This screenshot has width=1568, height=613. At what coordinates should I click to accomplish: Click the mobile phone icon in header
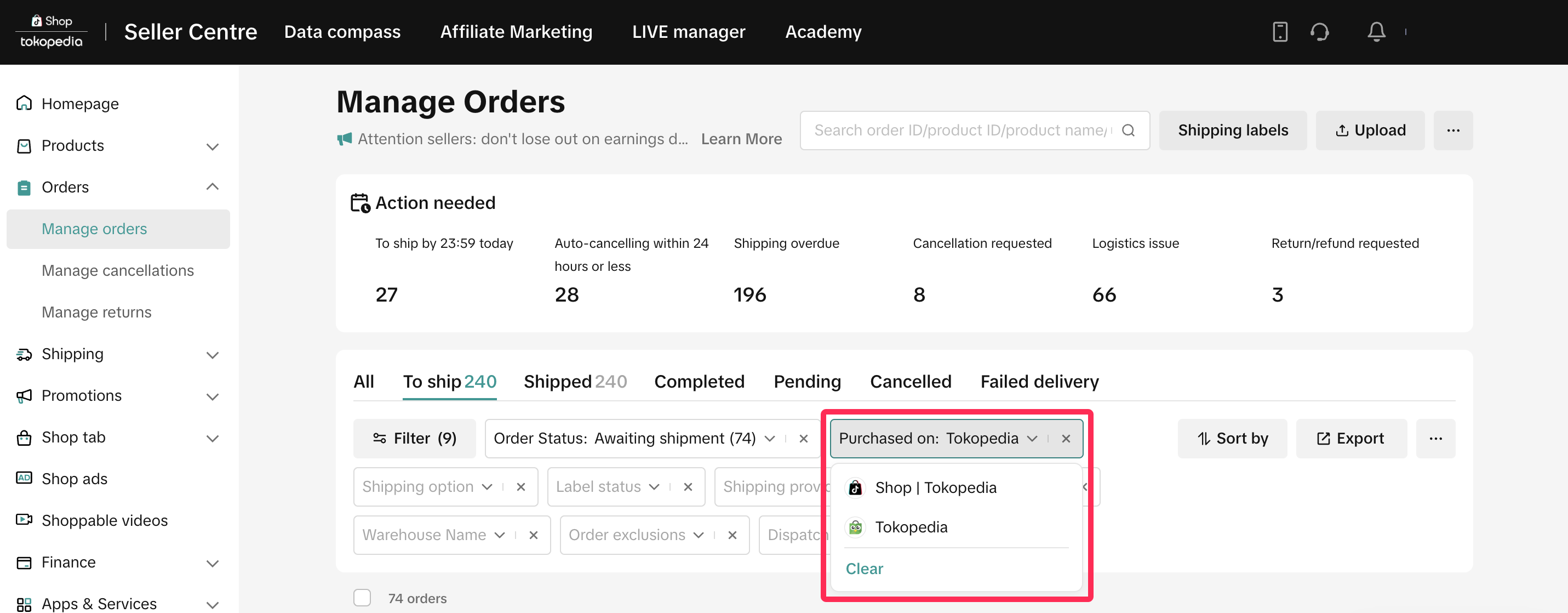pyautogui.click(x=1279, y=32)
